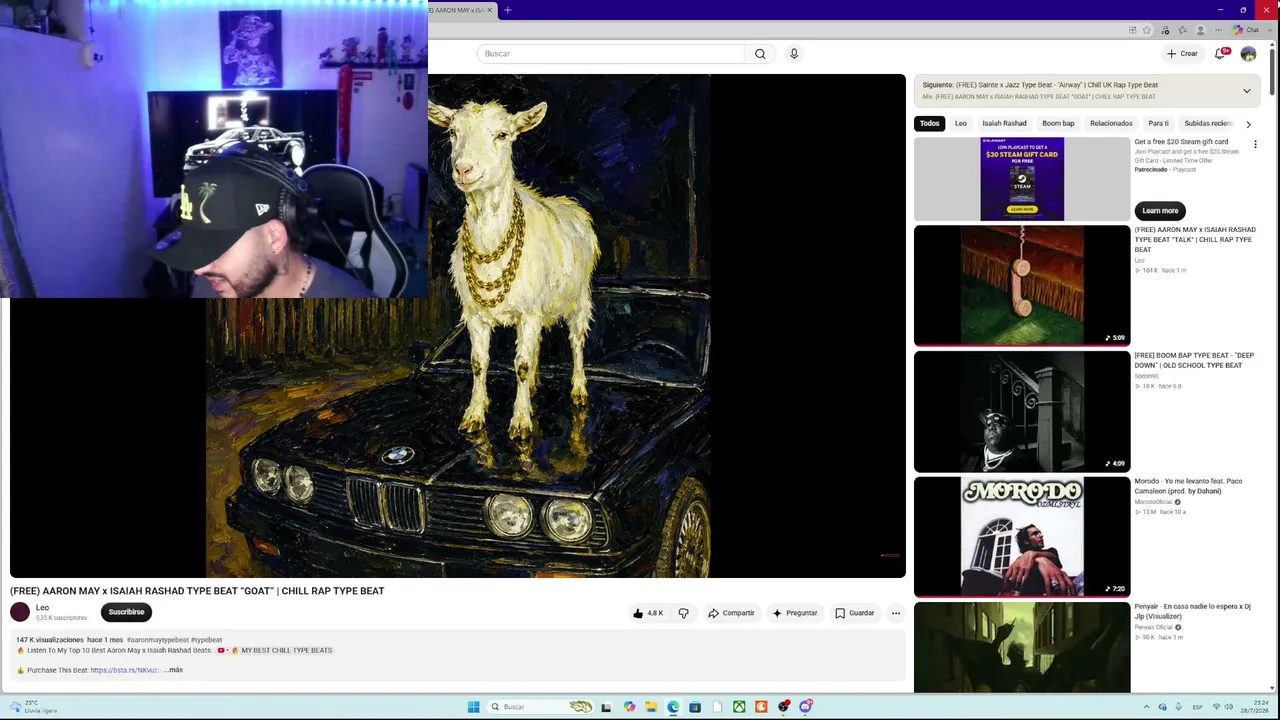Open the Steam gift card ad thumbnail
The image size is (1280, 720).
pyautogui.click(x=1022, y=179)
